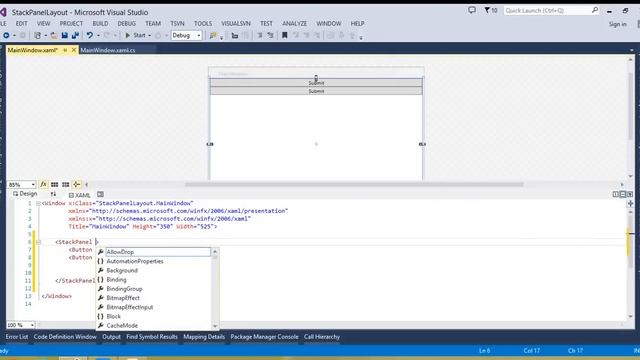Collapse the StackPanel element on line 6

38,242
